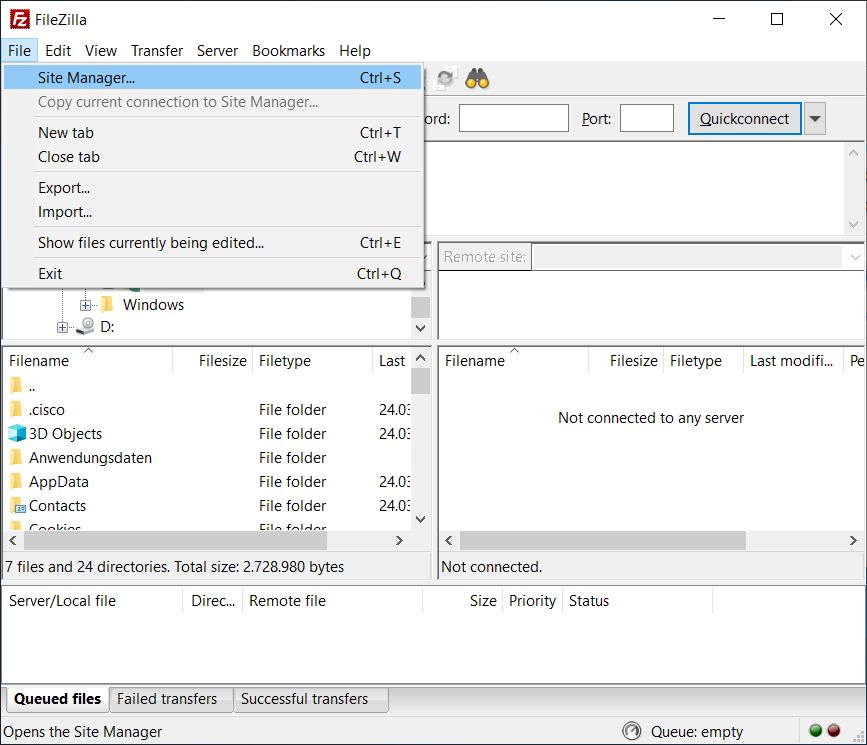Expand the Windows folder tree node
The width and height of the screenshot is (867, 745).
(x=85, y=305)
